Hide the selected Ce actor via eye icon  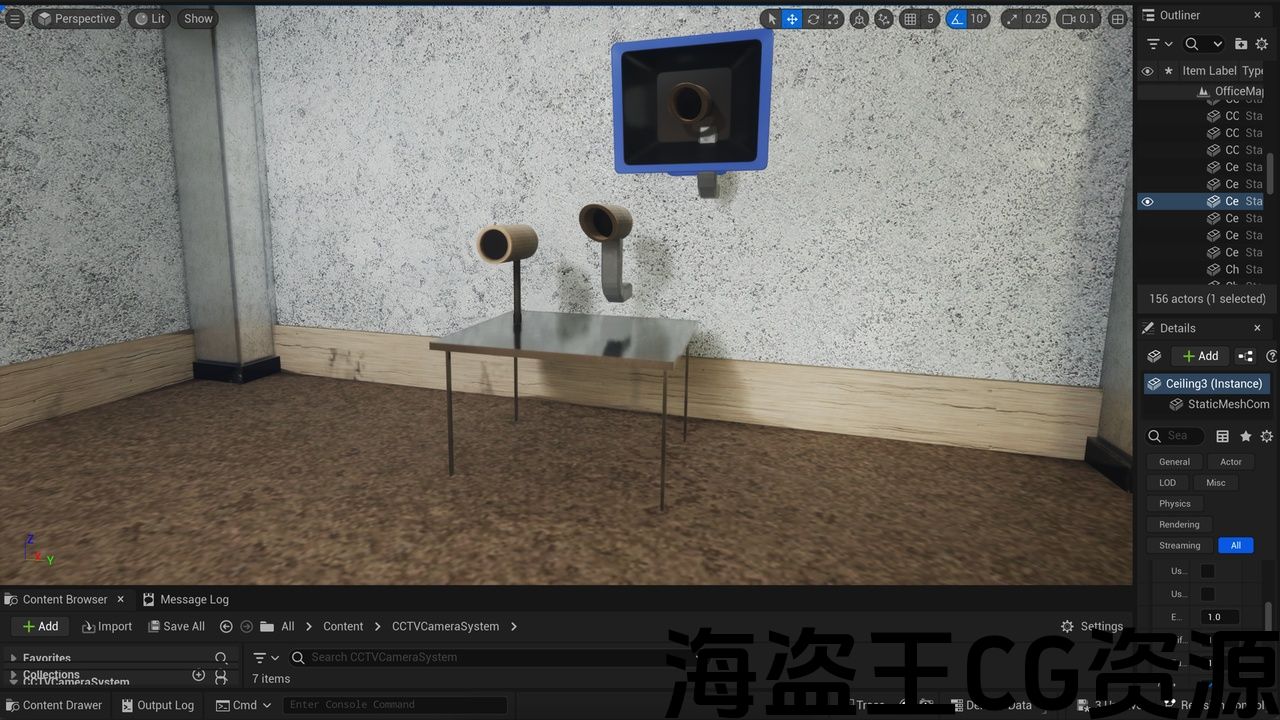point(1147,201)
